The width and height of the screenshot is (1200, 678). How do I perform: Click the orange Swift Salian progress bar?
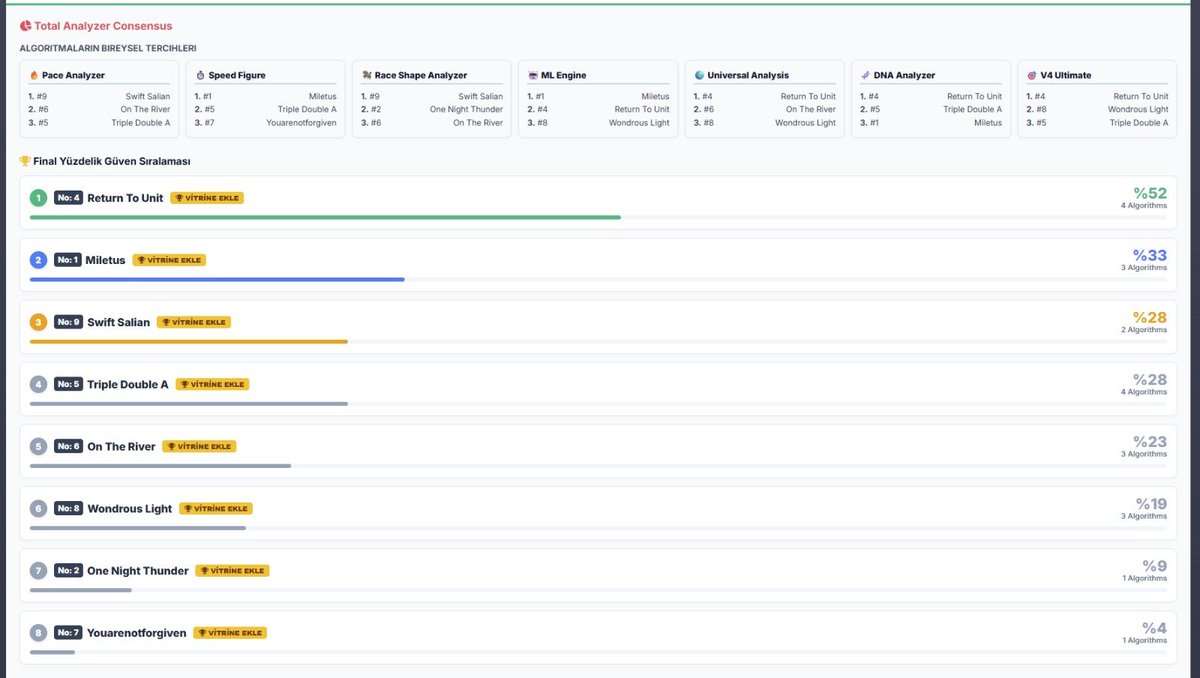point(189,341)
